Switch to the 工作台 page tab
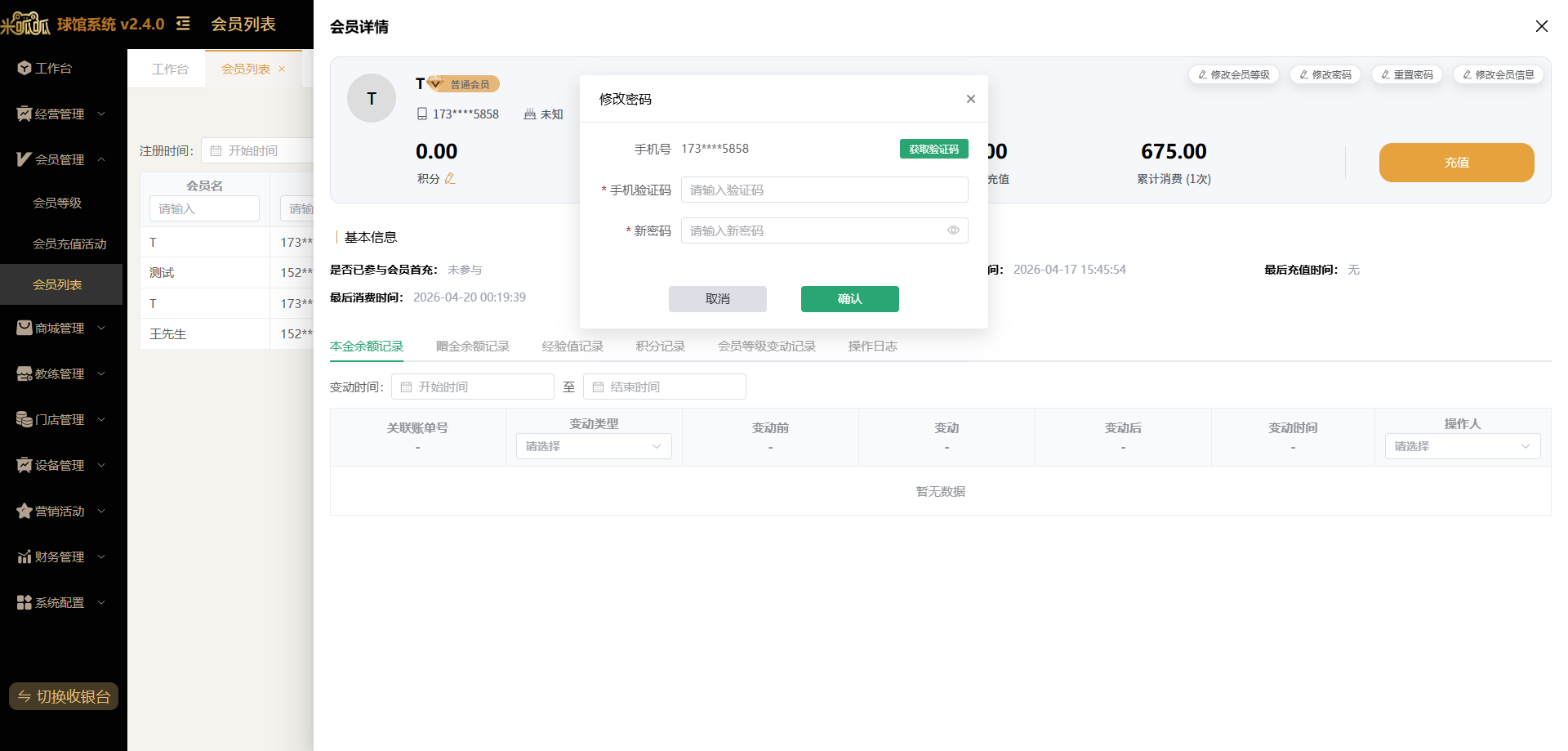Screen dimensions: 1568x751 pos(170,69)
